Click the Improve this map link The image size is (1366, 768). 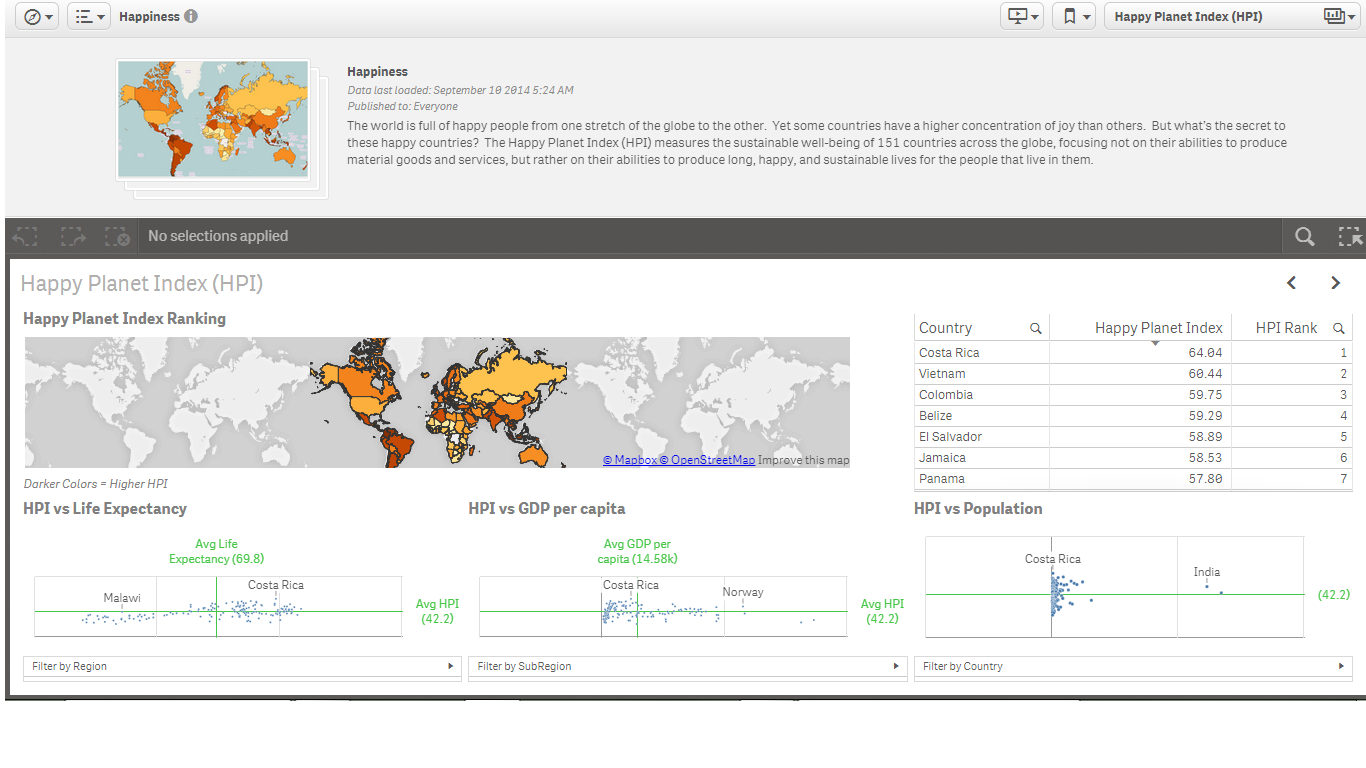click(x=804, y=460)
